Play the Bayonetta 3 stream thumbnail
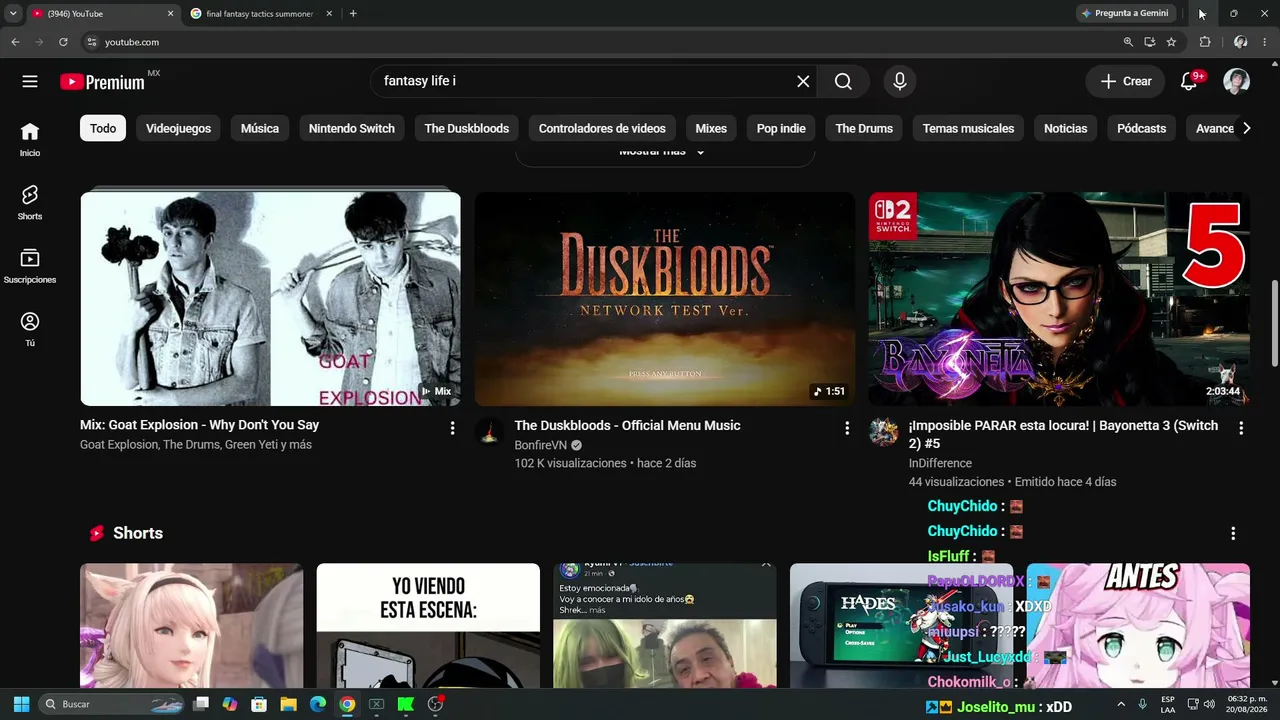 click(1059, 299)
